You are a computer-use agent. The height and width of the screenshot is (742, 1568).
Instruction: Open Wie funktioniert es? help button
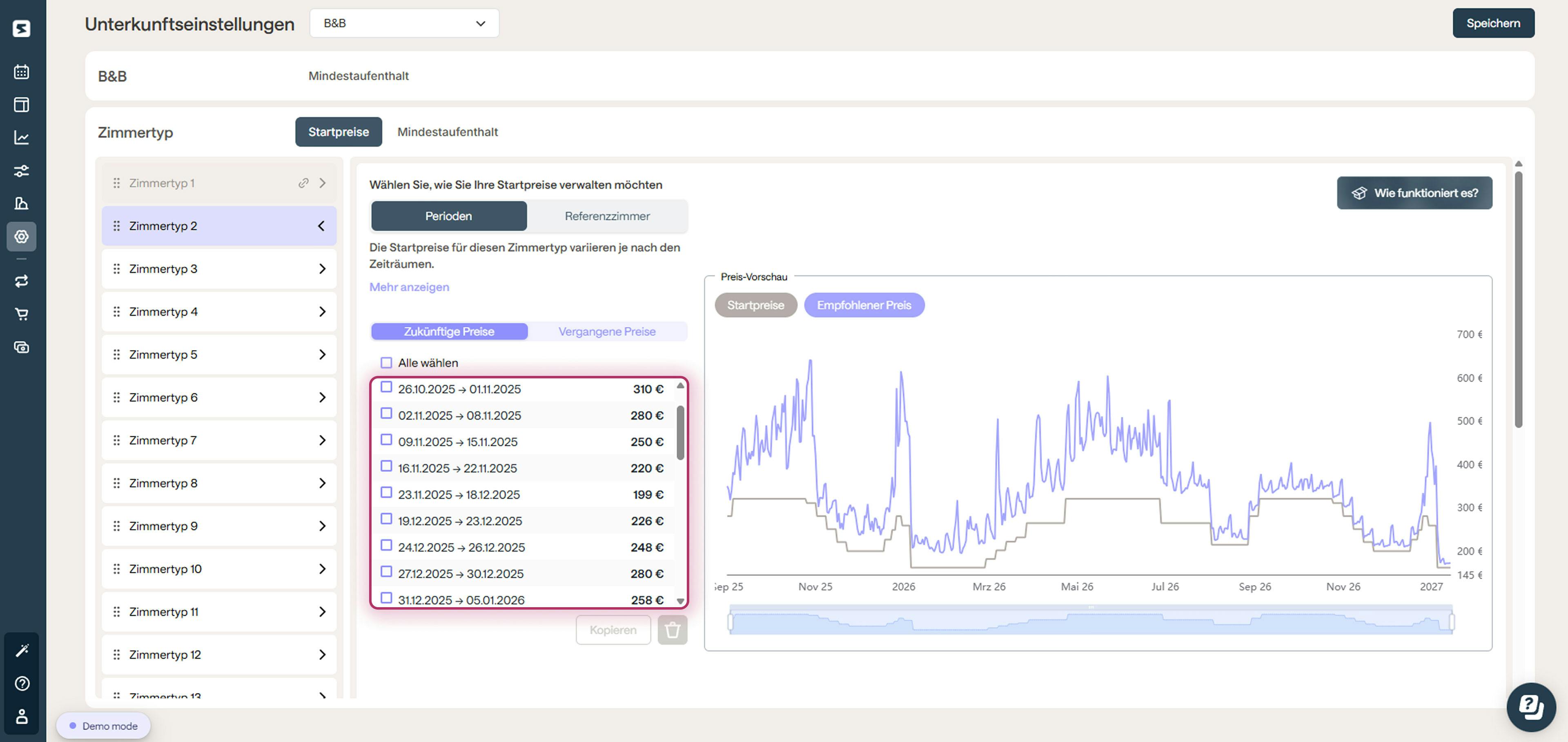(1414, 192)
